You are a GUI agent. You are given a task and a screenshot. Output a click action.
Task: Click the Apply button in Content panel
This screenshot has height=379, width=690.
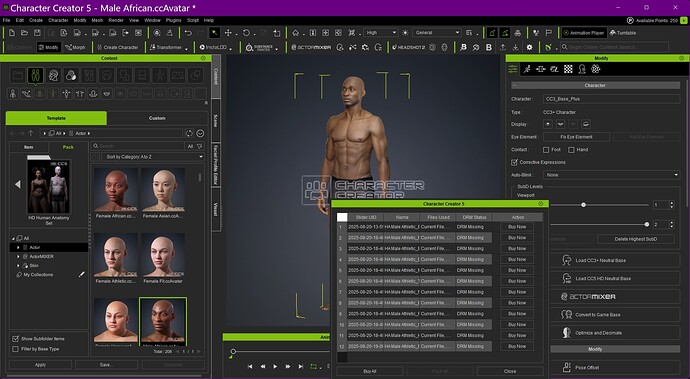(x=40, y=364)
